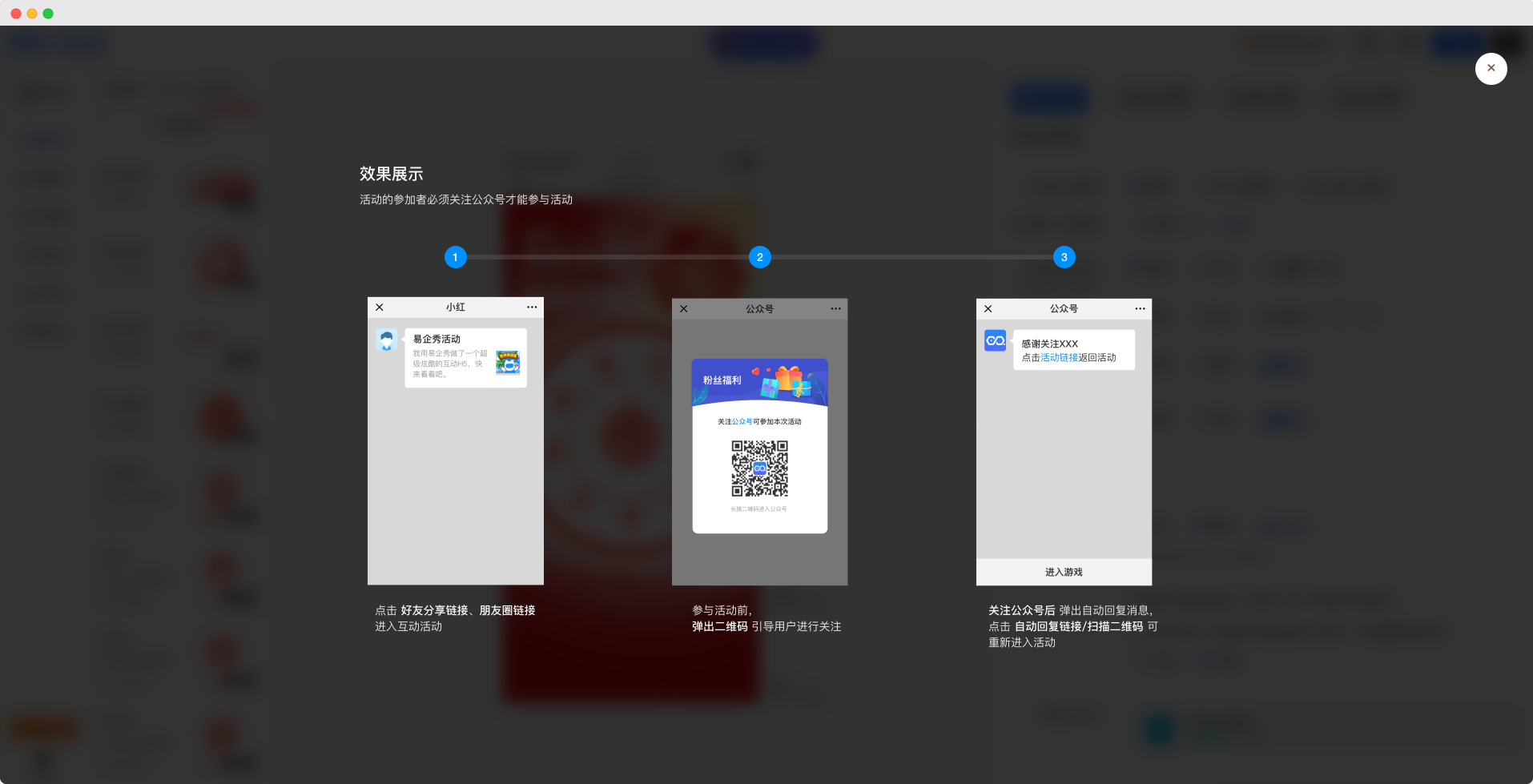Click the 活动链接 link in the auto-reply

pos(1059,358)
